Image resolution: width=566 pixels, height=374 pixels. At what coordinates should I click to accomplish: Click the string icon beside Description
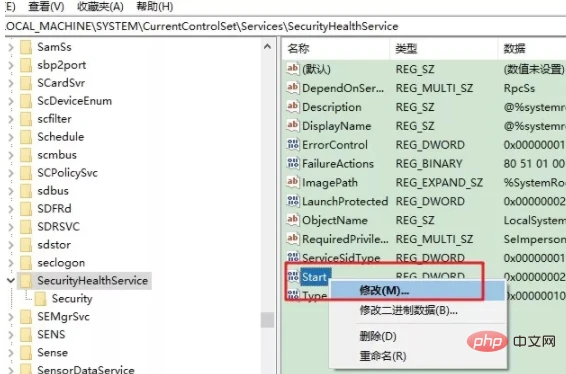tap(293, 106)
